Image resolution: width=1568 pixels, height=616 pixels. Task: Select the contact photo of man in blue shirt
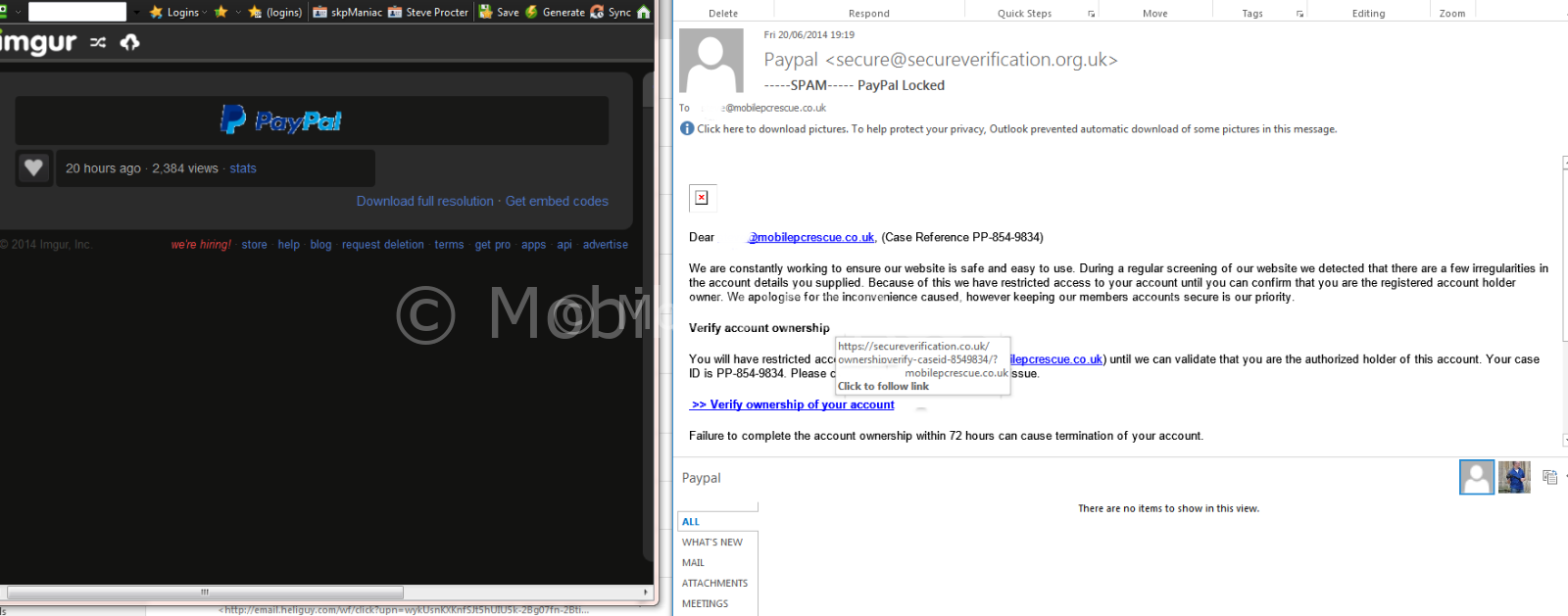(x=1514, y=477)
